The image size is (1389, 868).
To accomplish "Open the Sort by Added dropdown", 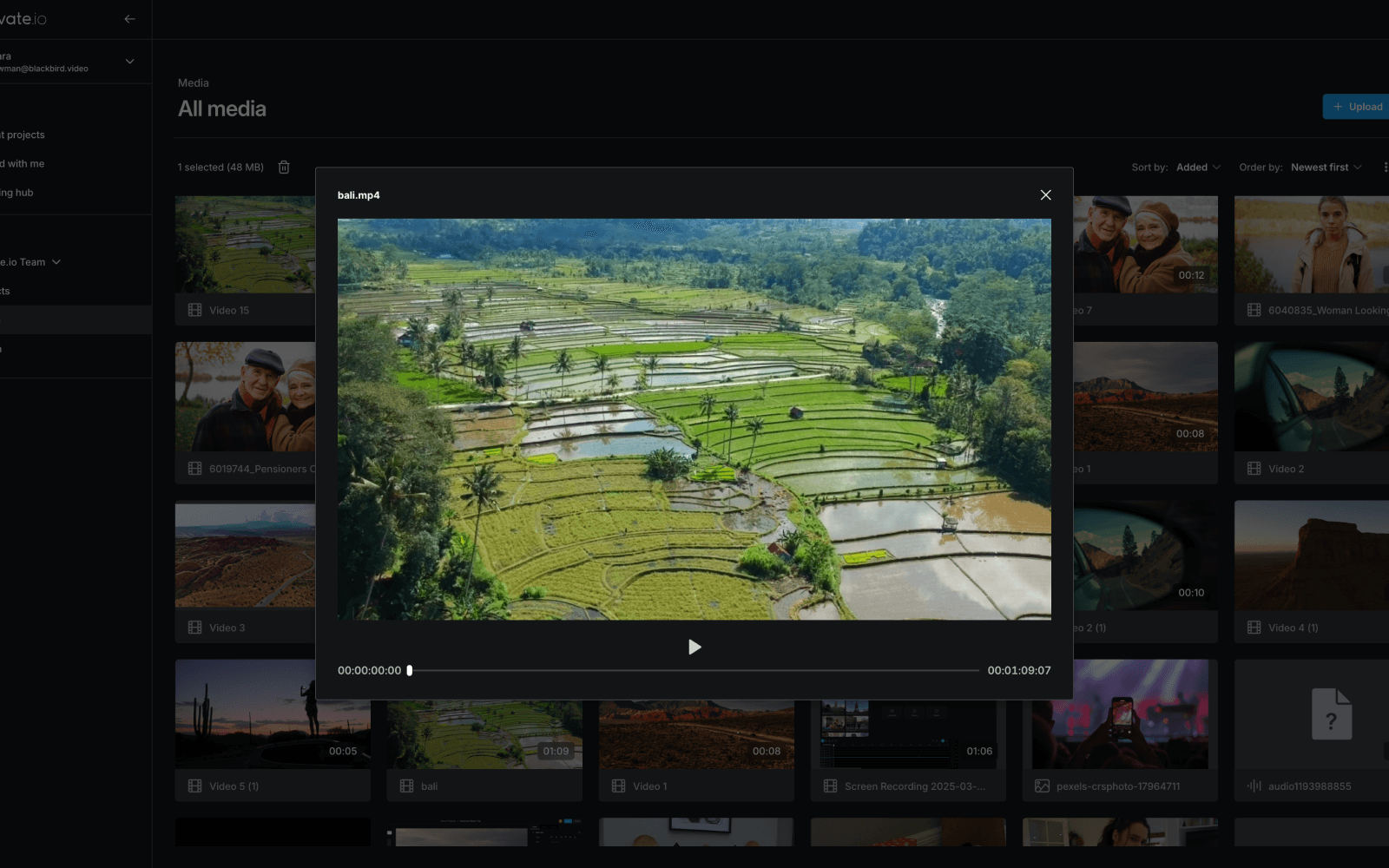I will 1198,168.
